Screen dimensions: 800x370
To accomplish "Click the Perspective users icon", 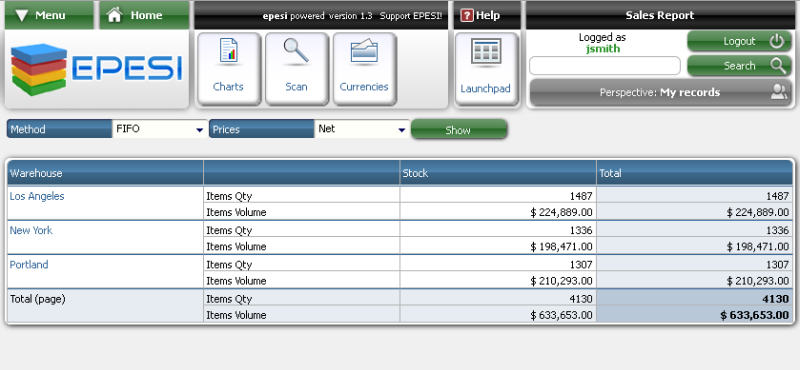I will tap(779, 92).
